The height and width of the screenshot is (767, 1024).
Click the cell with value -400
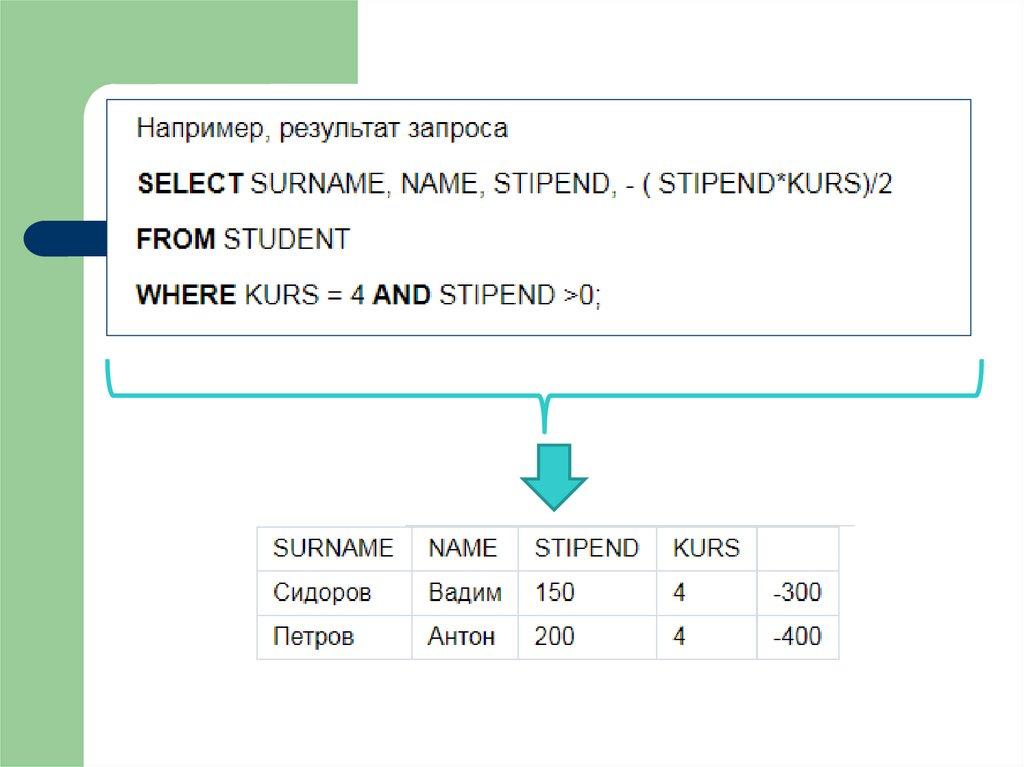pos(797,637)
